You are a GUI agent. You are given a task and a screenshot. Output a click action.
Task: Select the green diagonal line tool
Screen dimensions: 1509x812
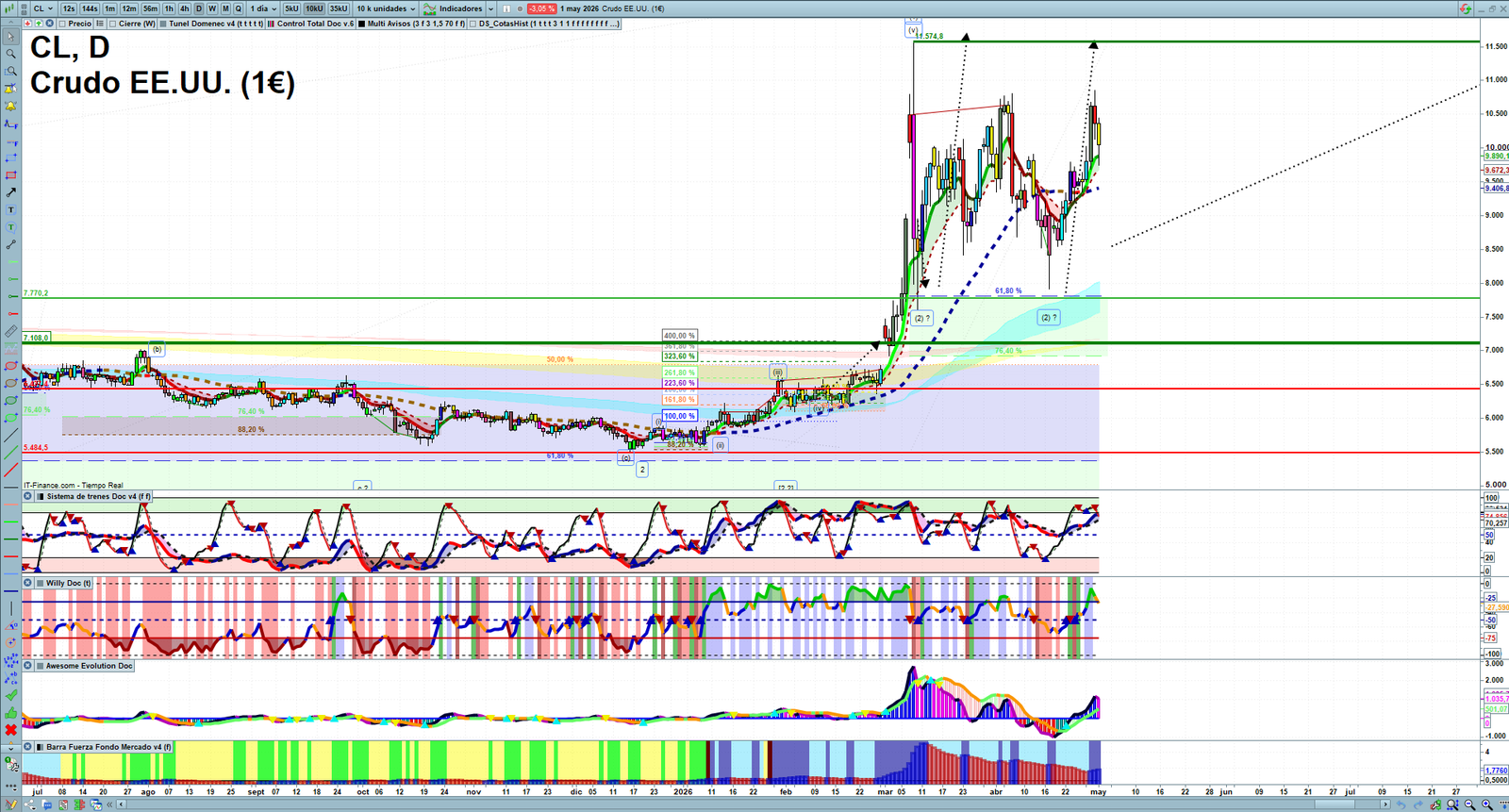[10, 452]
